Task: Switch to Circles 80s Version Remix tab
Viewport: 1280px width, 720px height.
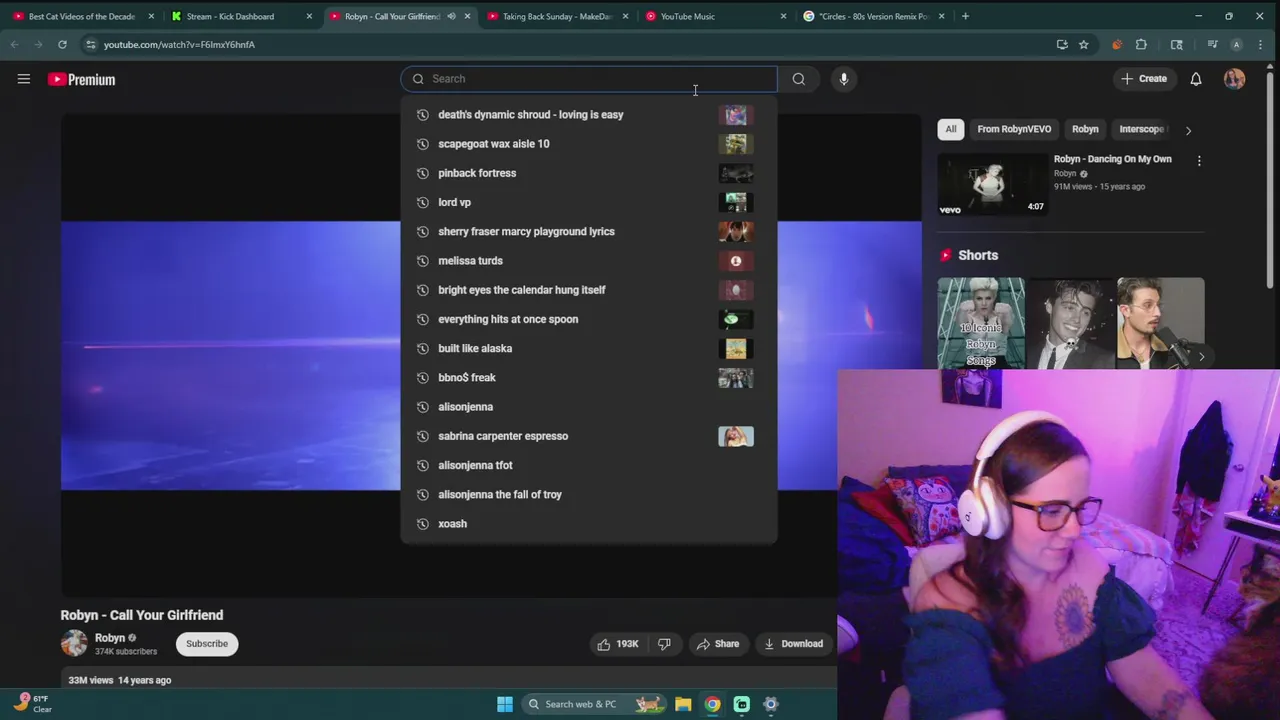Action: pyautogui.click(x=874, y=16)
